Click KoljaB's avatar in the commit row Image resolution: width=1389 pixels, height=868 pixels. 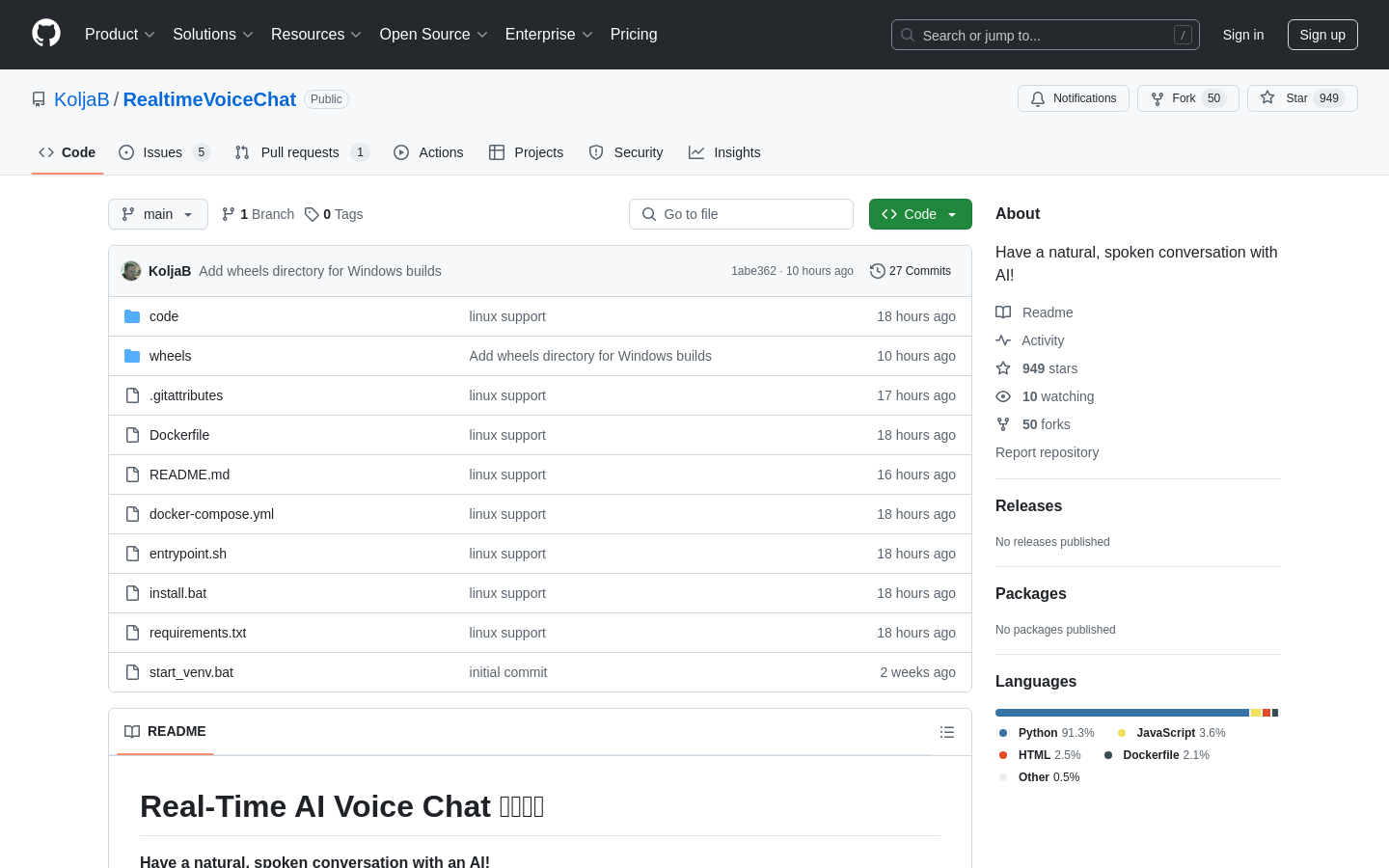point(131,271)
